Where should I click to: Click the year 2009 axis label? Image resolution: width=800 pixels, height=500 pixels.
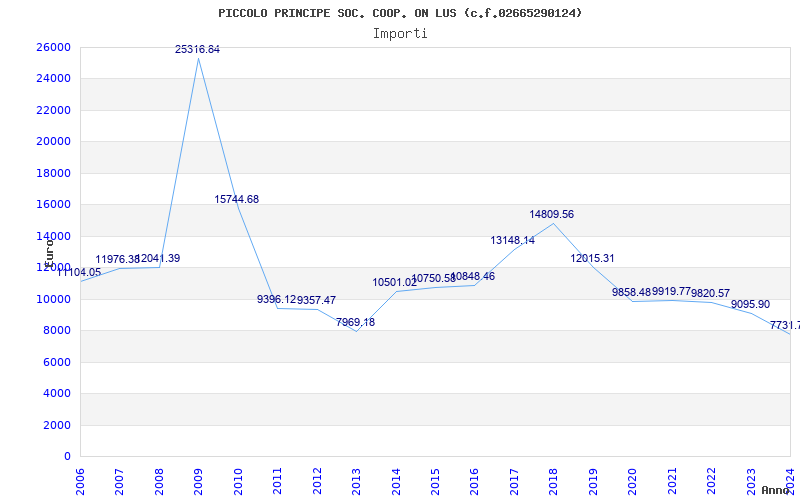(198, 482)
